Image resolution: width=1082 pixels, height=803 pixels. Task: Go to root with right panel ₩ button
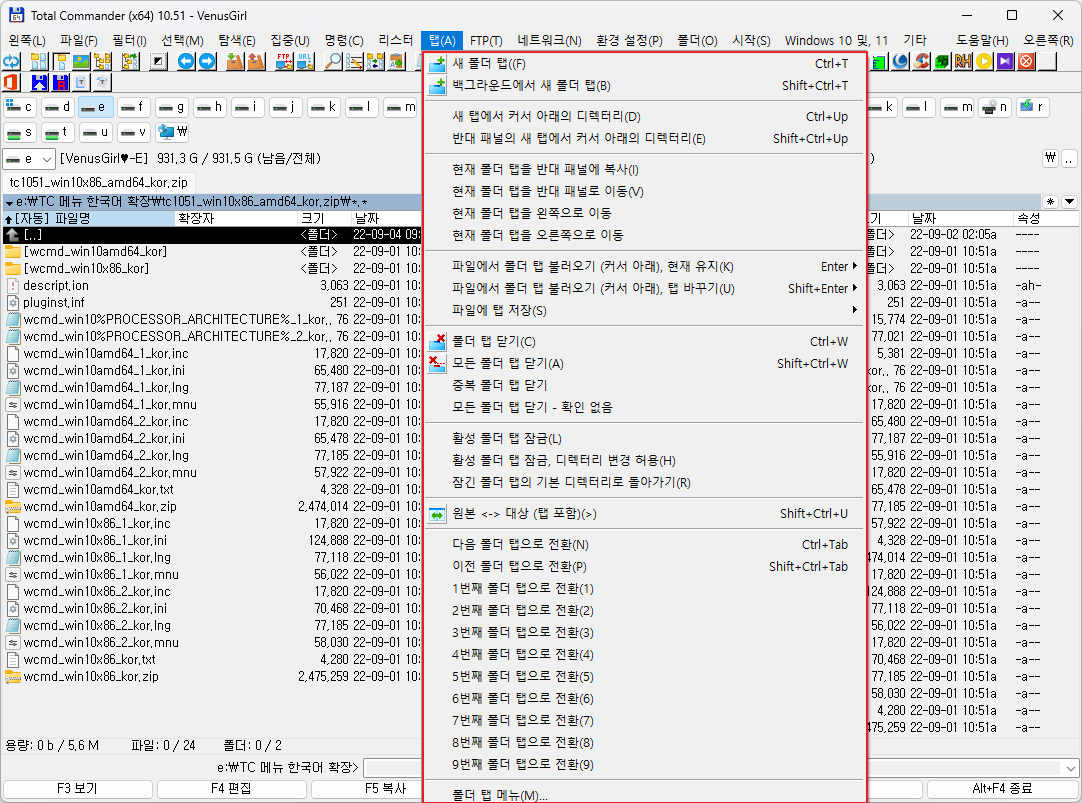[1050, 159]
